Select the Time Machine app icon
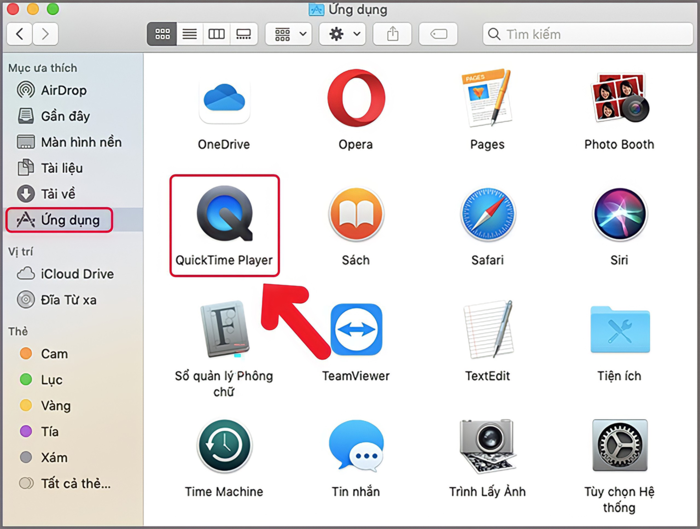700x529 pixels. (225, 446)
